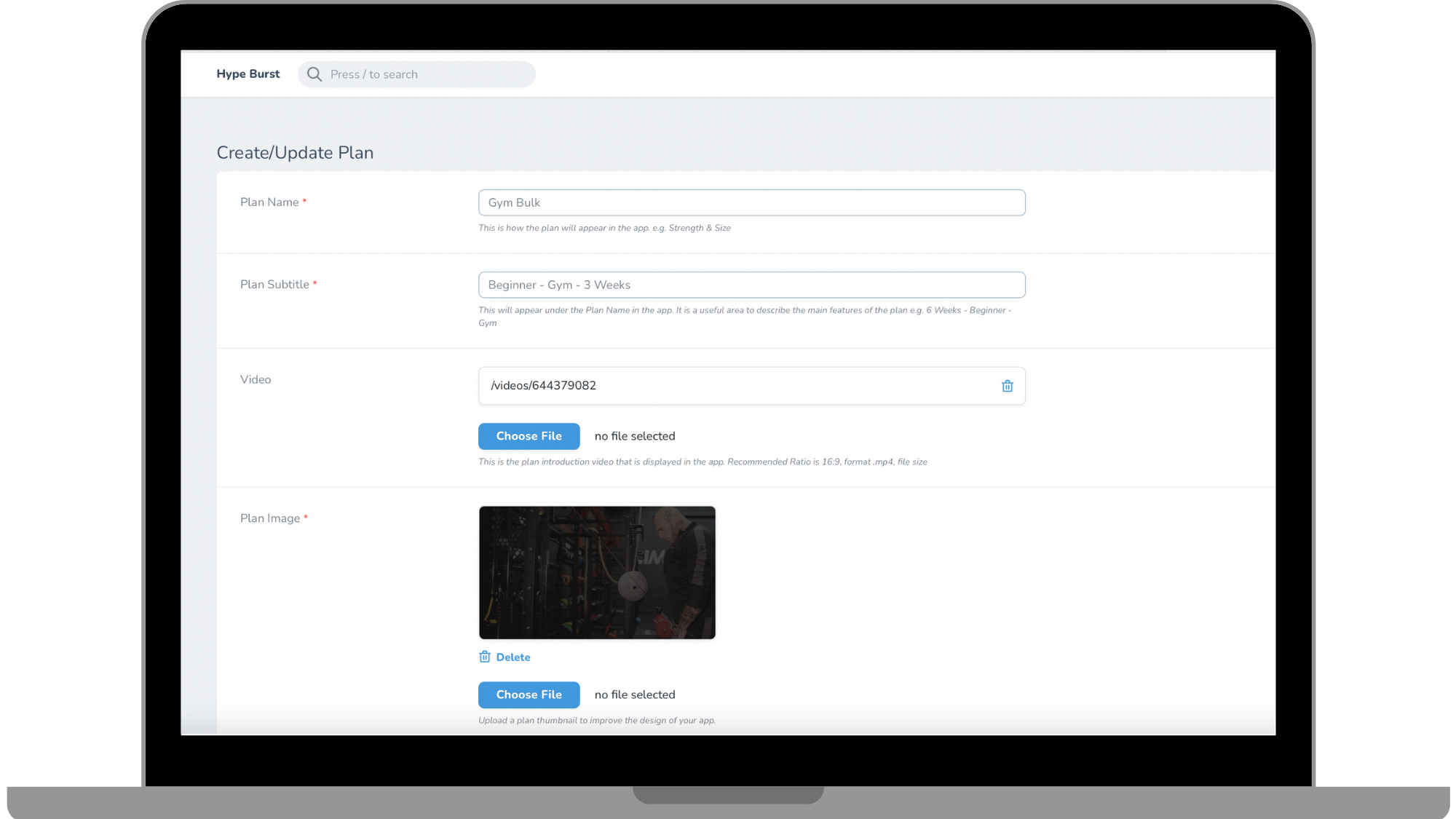Click the Plan Name field label
Image resolution: width=1456 pixels, height=819 pixels.
(x=269, y=202)
